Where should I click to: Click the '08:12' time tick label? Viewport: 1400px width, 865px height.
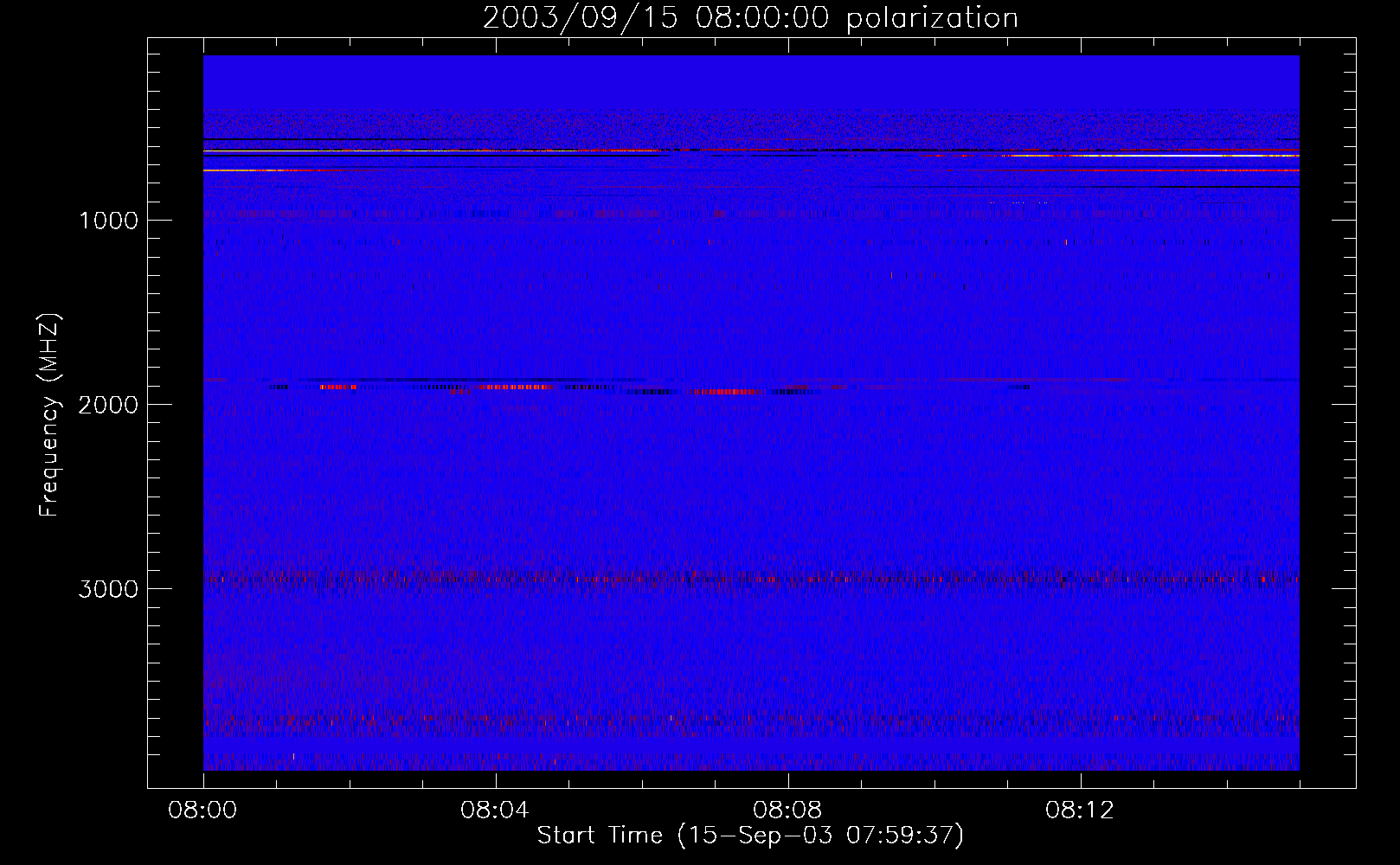[1080, 811]
